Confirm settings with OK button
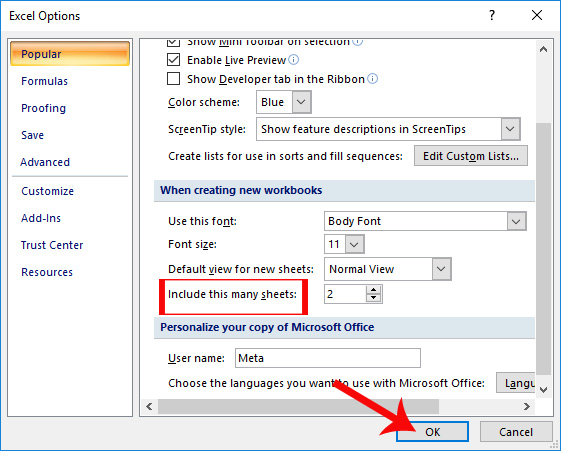Image resolution: width=561 pixels, height=451 pixels. pos(432,432)
